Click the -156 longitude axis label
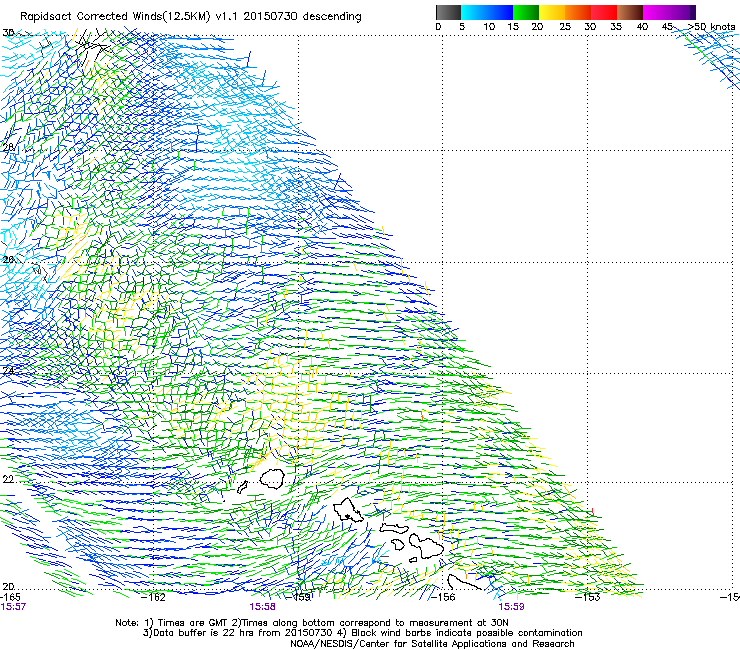Viewport: 740px width, 650px height. click(443, 597)
